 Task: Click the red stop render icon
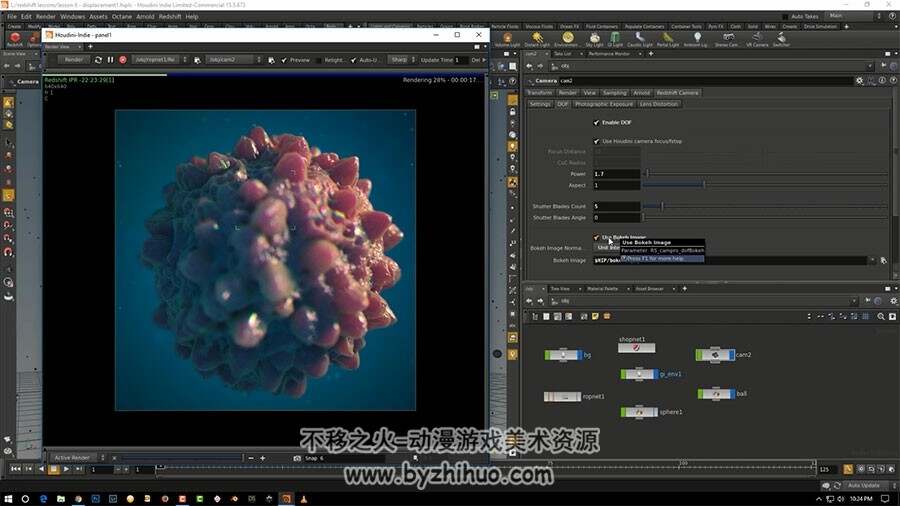click(123, 60)
